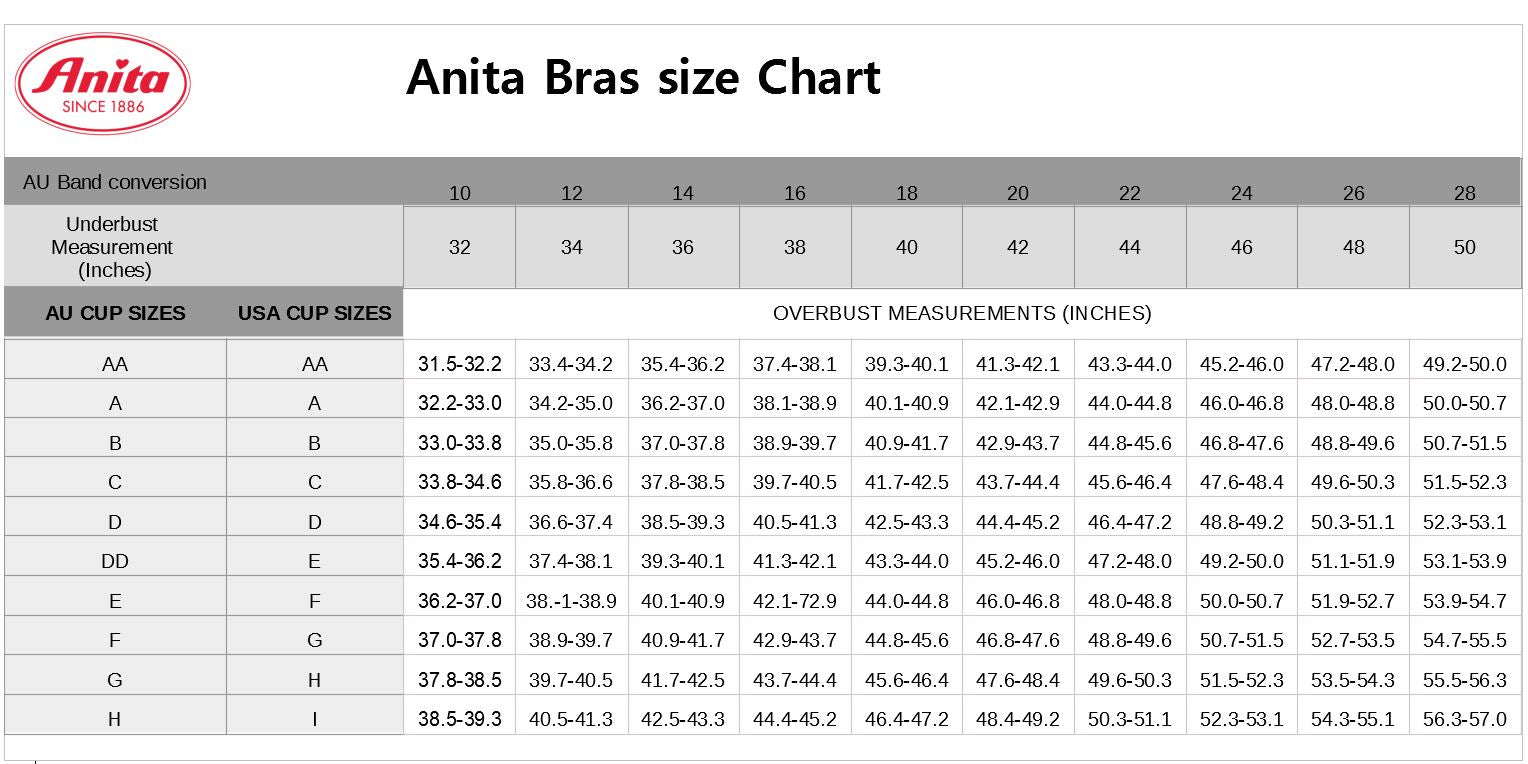The image size is (1528, 764).
Task: Click the 48.8-49.2 overbust cell
Action: pyautogui.click(x=1241, y=522)
